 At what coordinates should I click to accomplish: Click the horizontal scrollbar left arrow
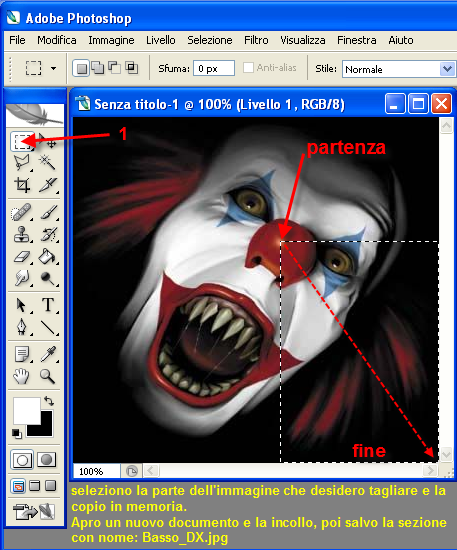click(151, 470)
